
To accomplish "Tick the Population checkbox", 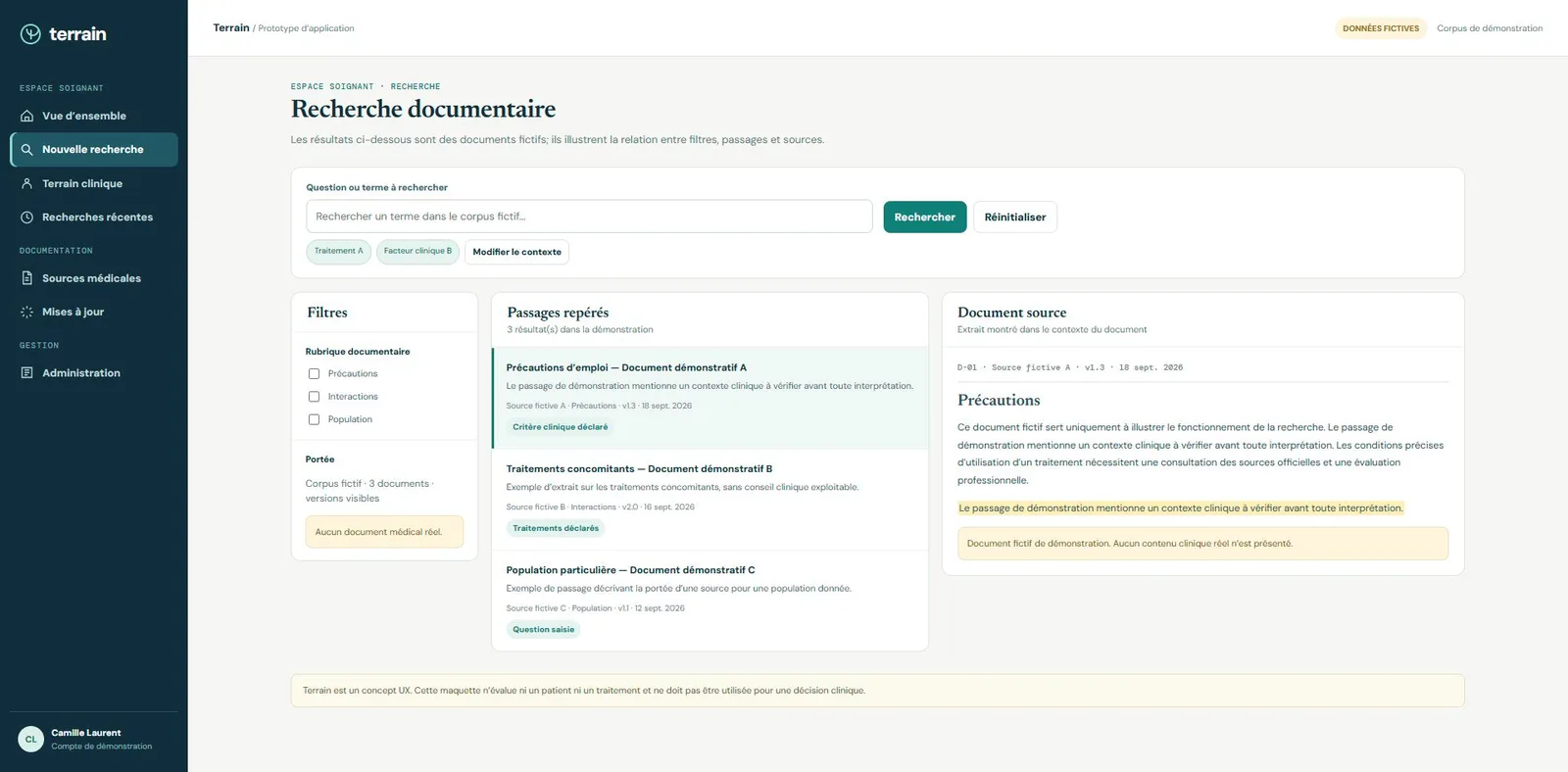I will coord(314,419).
